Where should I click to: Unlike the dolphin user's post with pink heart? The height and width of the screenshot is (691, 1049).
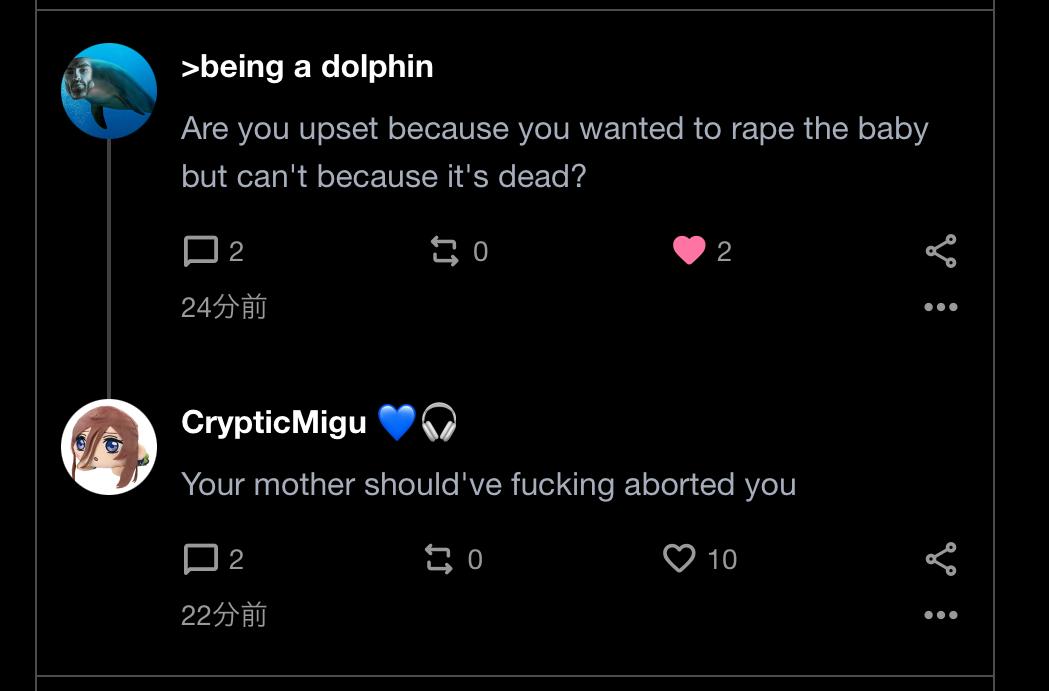[x=689, y=251]
